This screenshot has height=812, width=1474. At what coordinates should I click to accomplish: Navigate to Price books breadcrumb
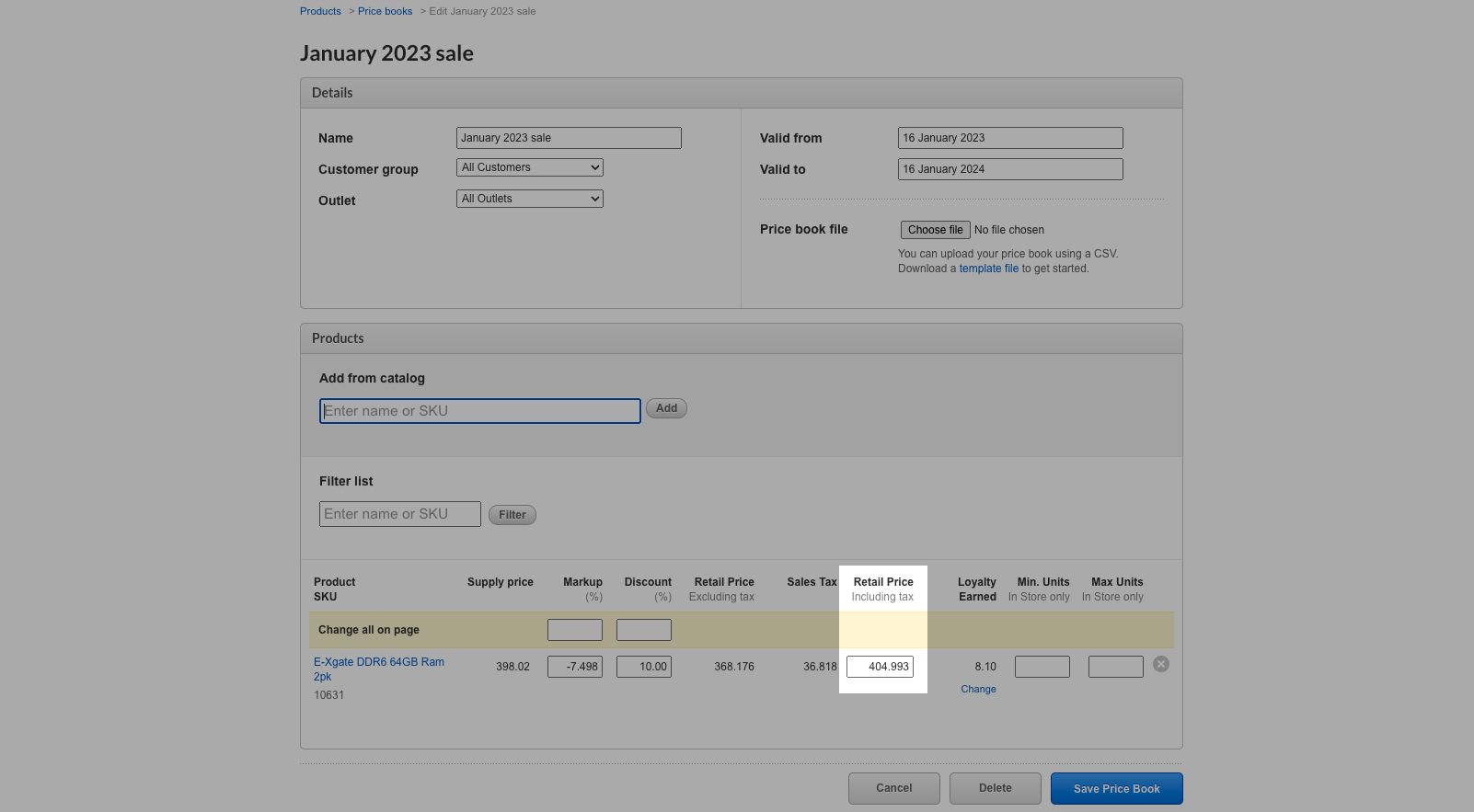click(x=385, y=11)
